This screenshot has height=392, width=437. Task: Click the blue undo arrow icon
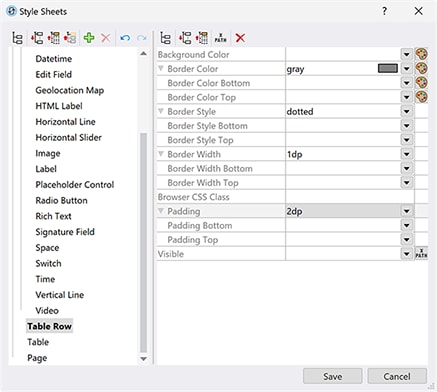[125, 38]
